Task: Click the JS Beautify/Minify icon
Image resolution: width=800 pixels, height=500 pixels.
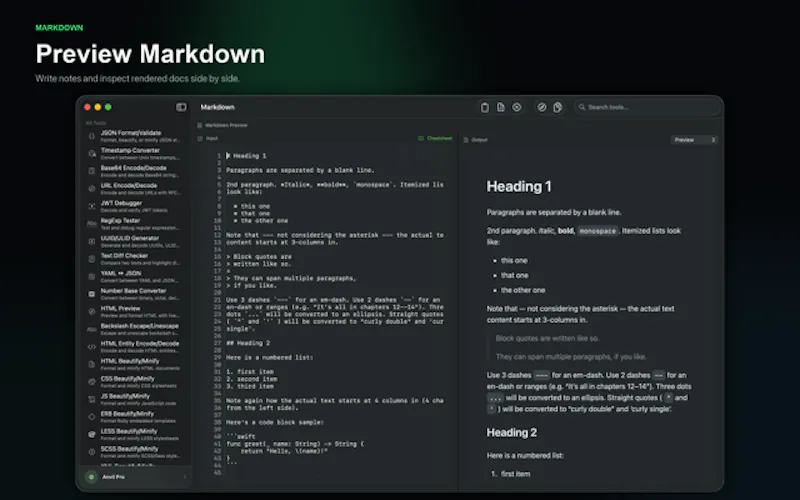Action: (92, 399)
